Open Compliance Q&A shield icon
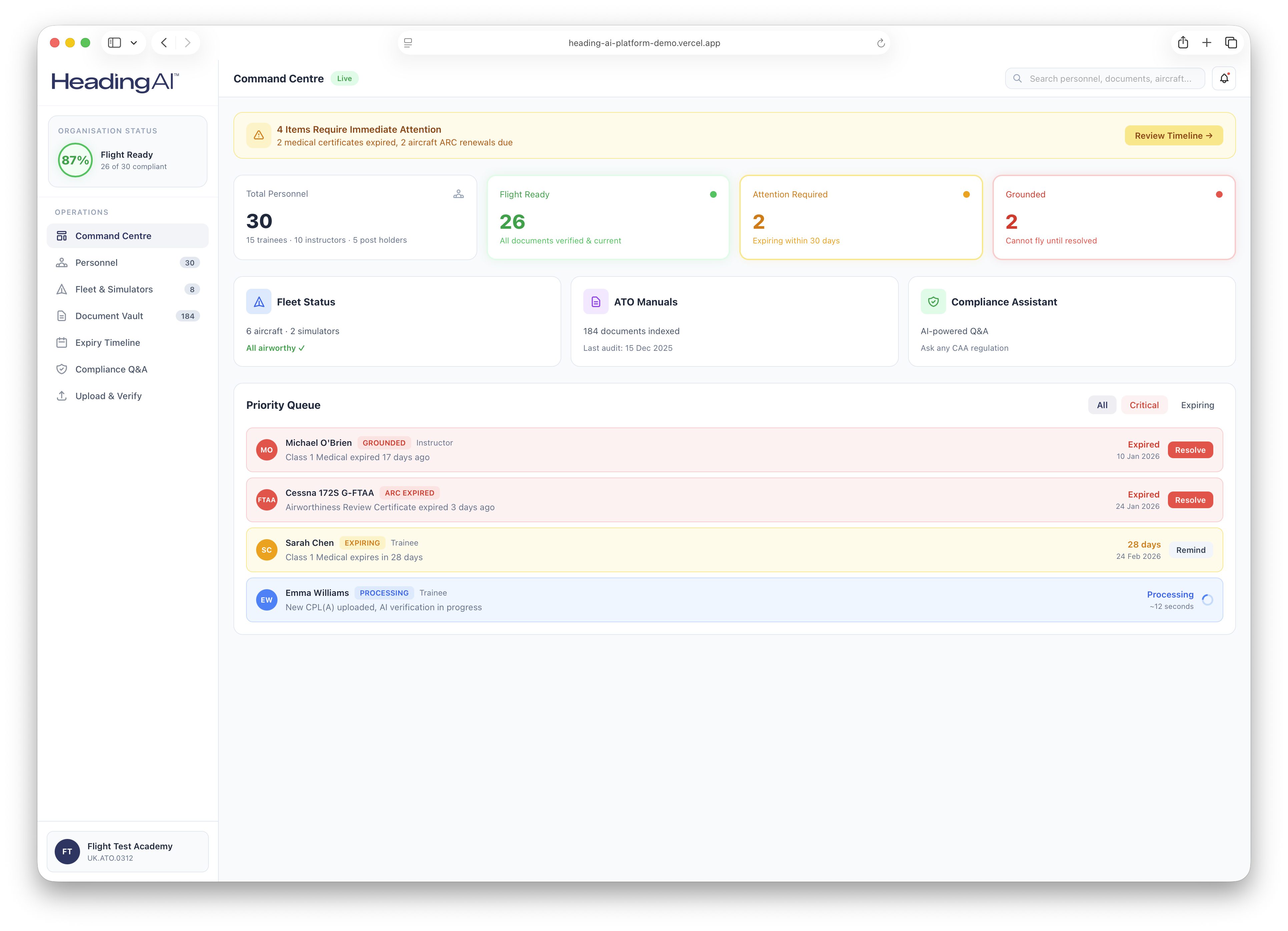 point(62,369)
